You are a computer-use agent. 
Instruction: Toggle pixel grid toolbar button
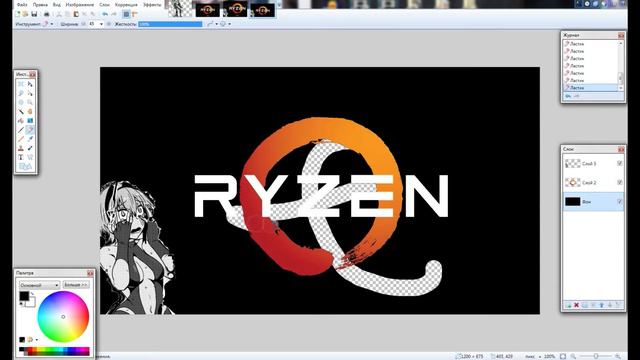pos(126,14)
